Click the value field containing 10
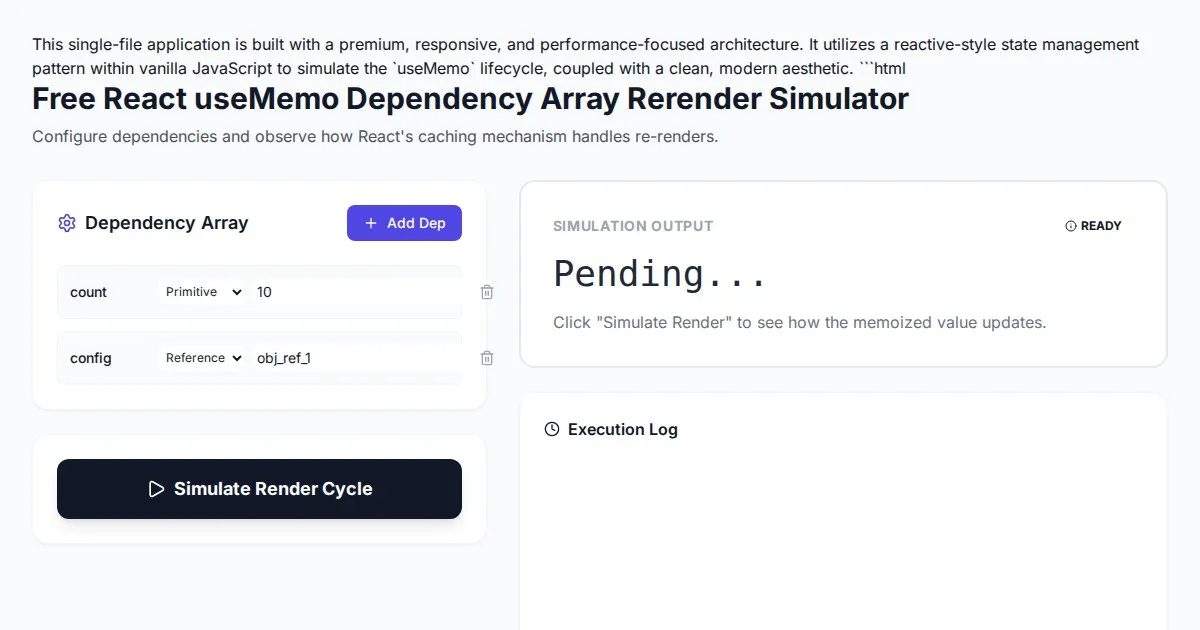1200x630 pixels. (x=355, y=292)
